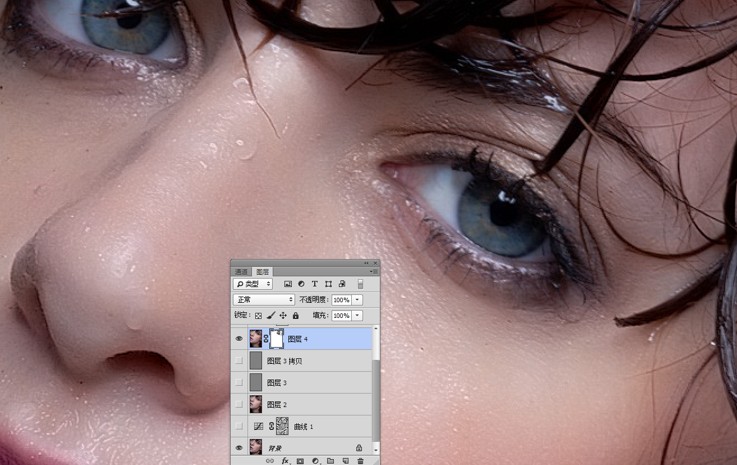Select layer name 曲线 1
Viewport: 737px width, 465px height.
point(303,426)
